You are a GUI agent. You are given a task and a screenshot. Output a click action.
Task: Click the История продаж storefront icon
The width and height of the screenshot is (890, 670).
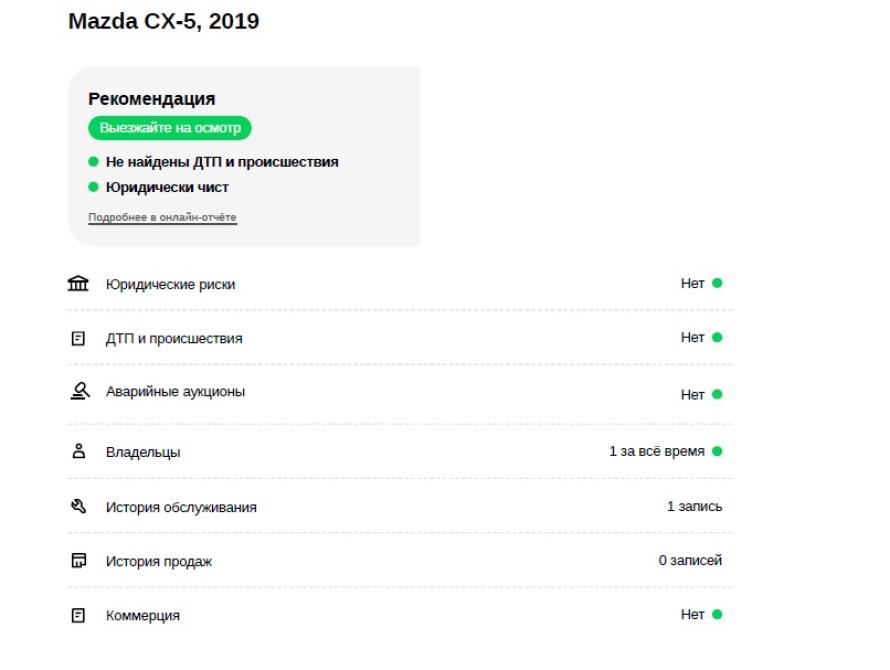pyautogui.click(x=79, y=560)
